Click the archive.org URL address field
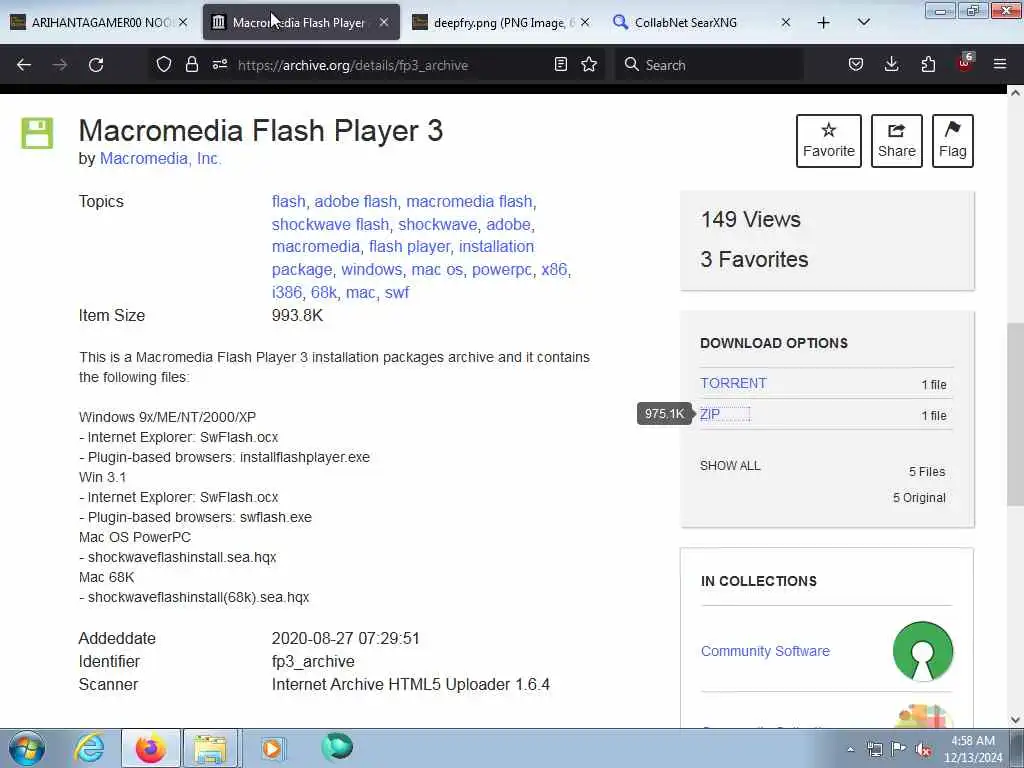 [x=392, y=65]
